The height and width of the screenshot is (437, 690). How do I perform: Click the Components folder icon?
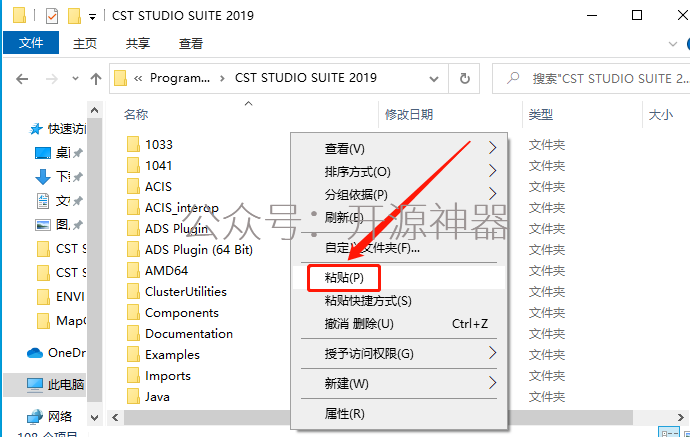[x=133, y=312]
